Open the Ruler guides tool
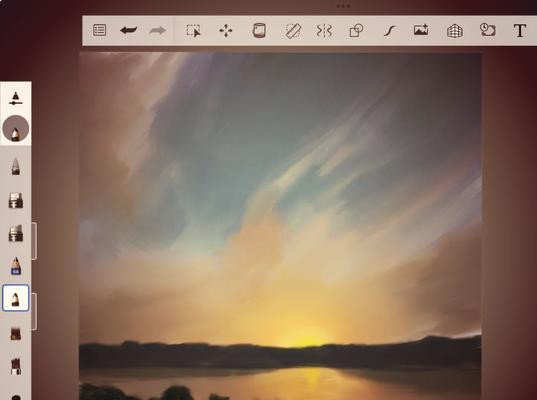Viewport: 537px width, 400px height. pyautogui.click(x=293, y=30)
